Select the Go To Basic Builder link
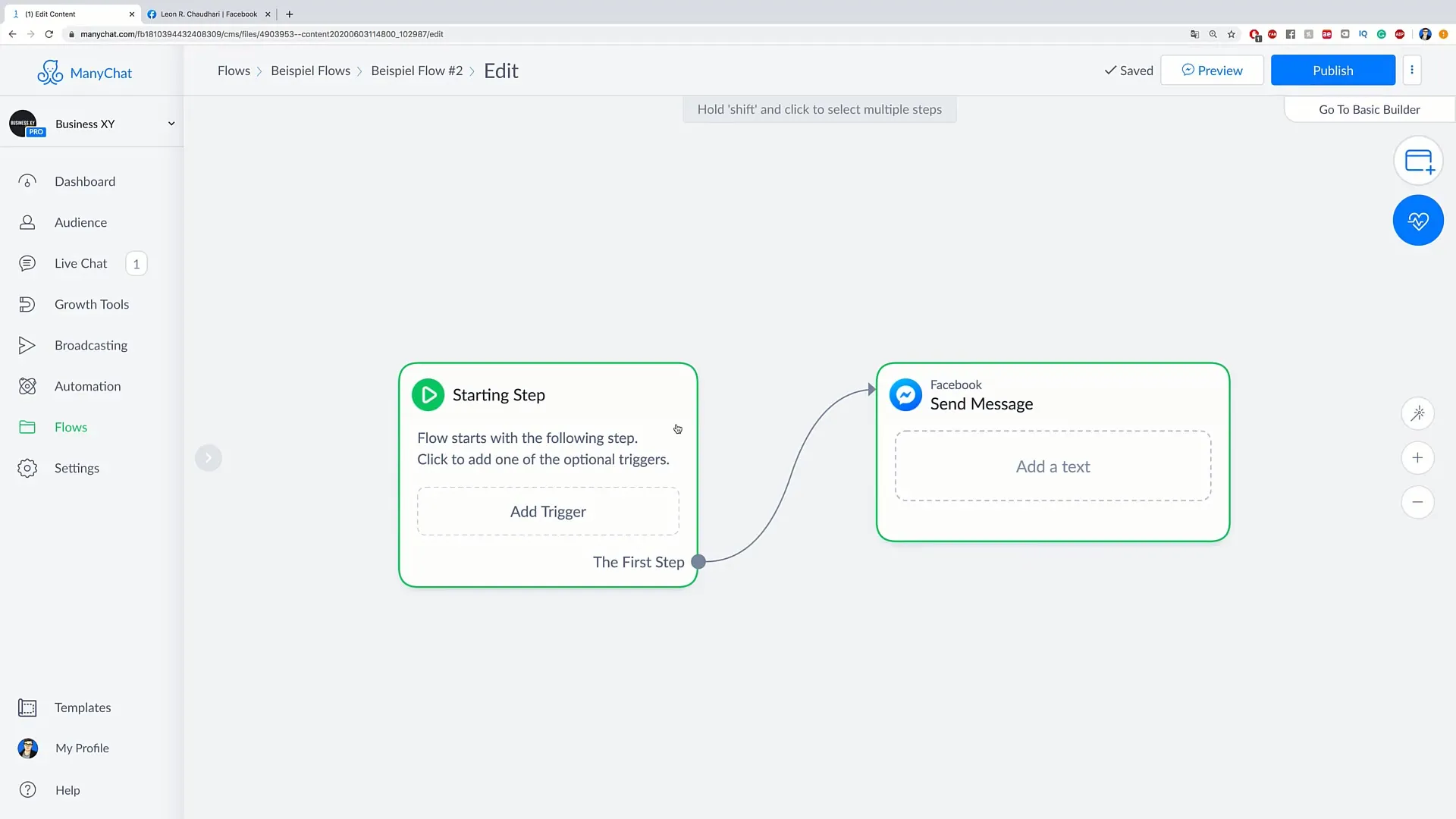1456x819 pixels. point(1369,109)
